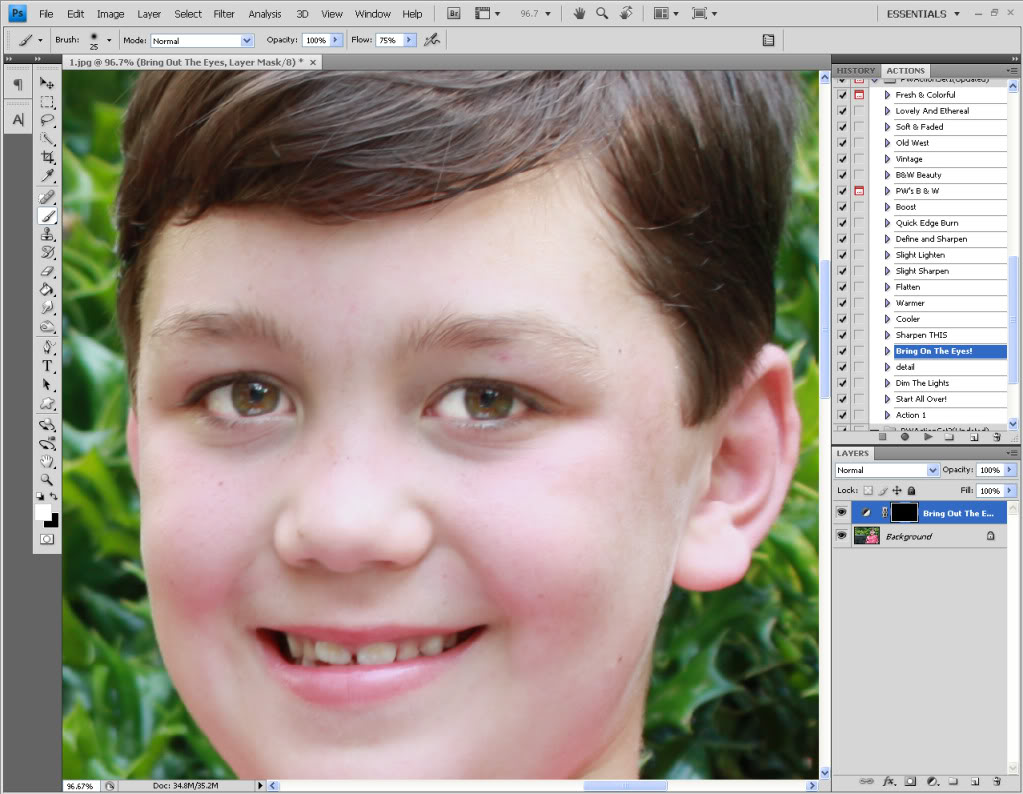Select the Healing Brush tool
1023x794 pixels.
pos(47,197)
